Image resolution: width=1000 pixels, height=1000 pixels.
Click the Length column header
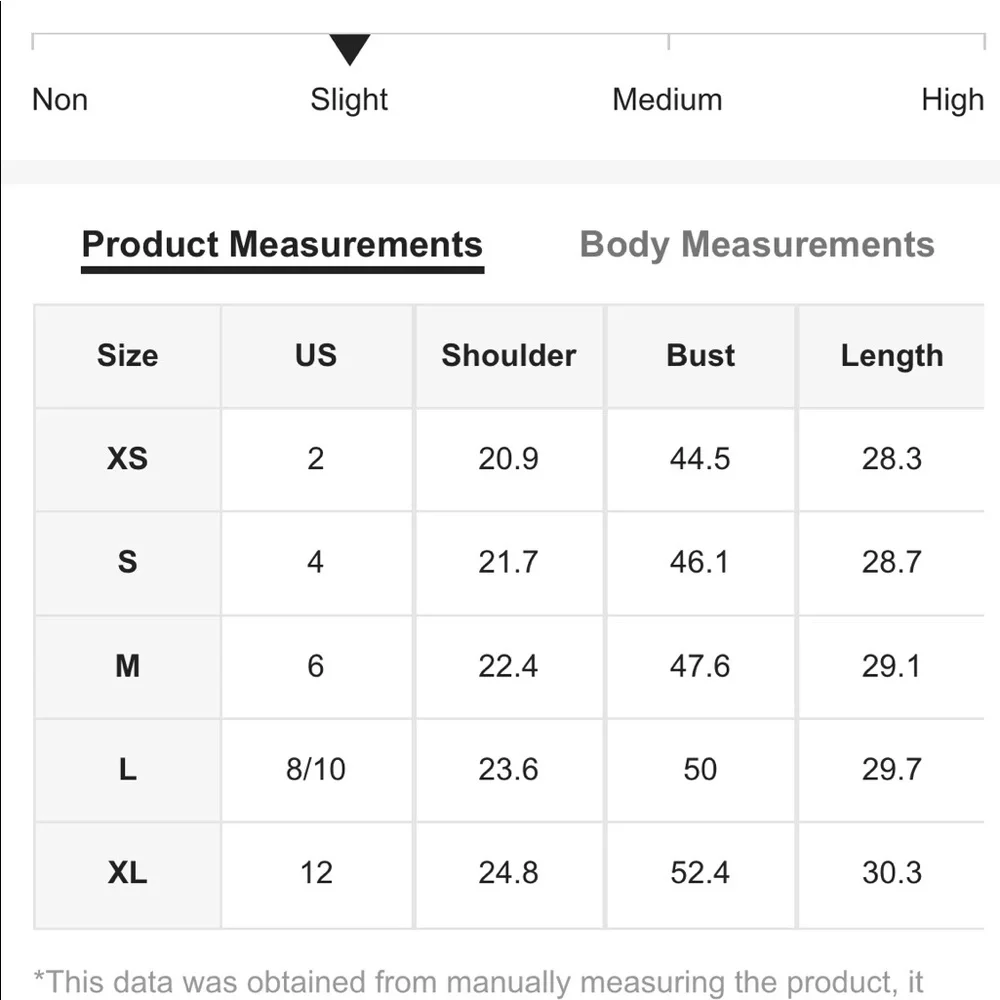(891, 356)
